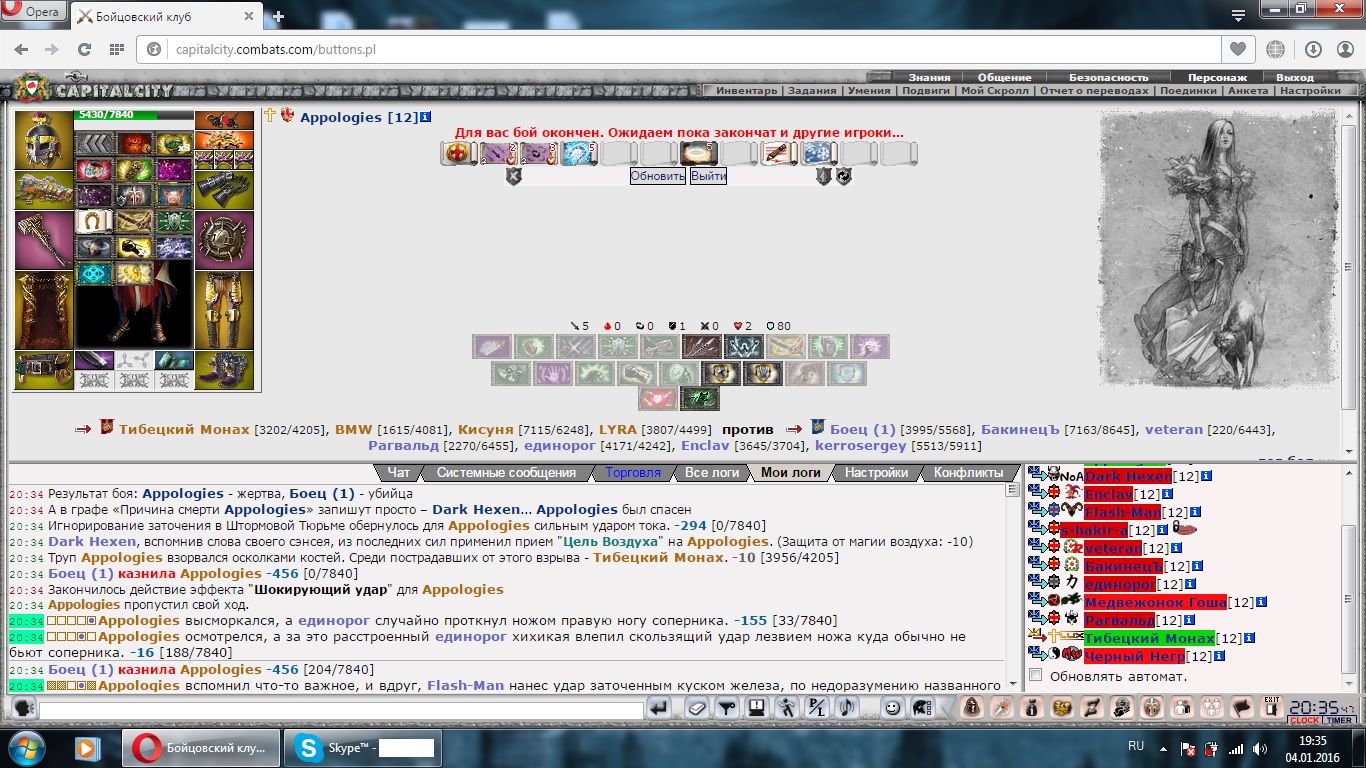Use the pencil writing scroll
Image resolution: width=1366 pixels, height=768 pixels.
[x=777, y=153]
